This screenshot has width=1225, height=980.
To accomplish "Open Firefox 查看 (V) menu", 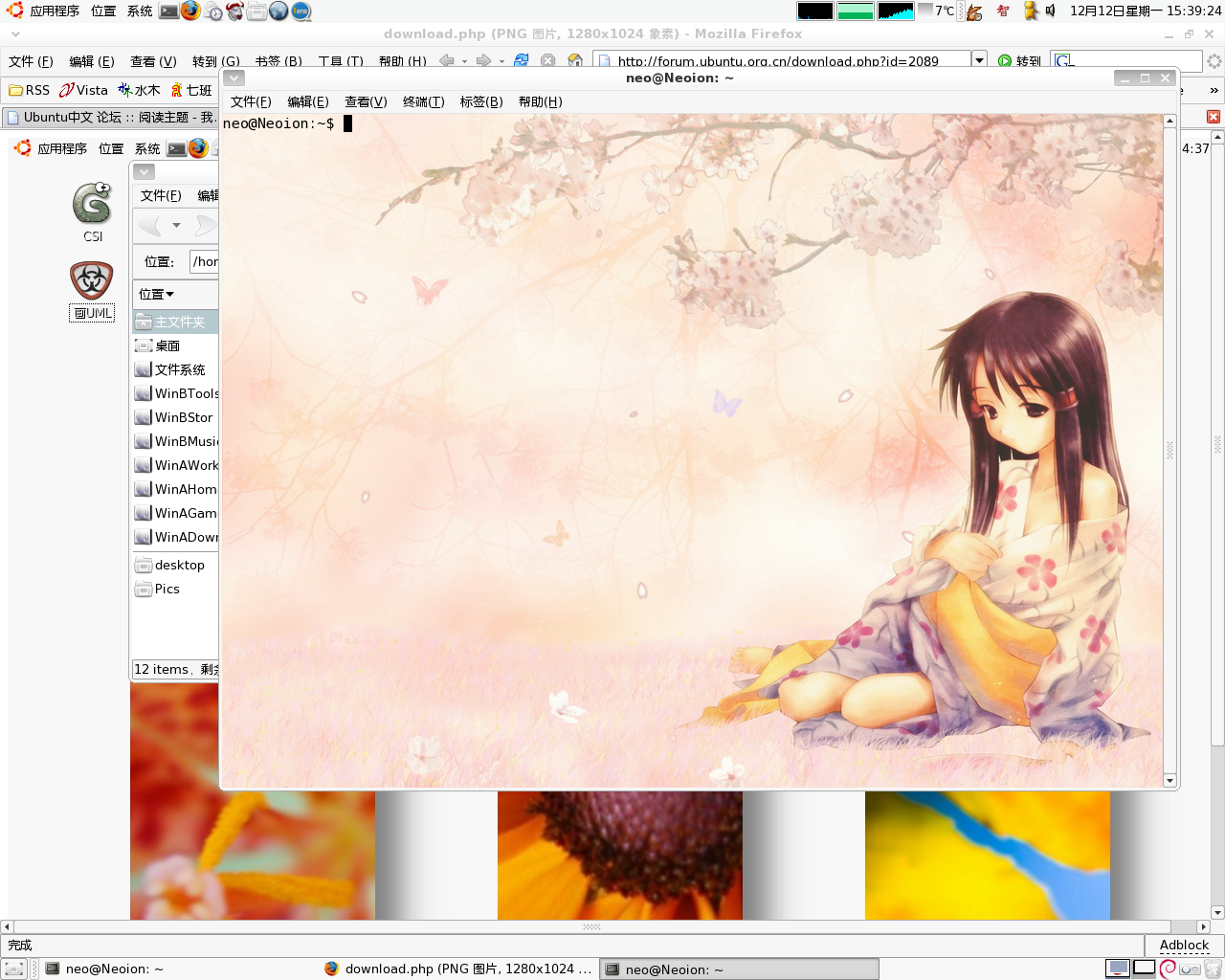I will pos(153,61).
